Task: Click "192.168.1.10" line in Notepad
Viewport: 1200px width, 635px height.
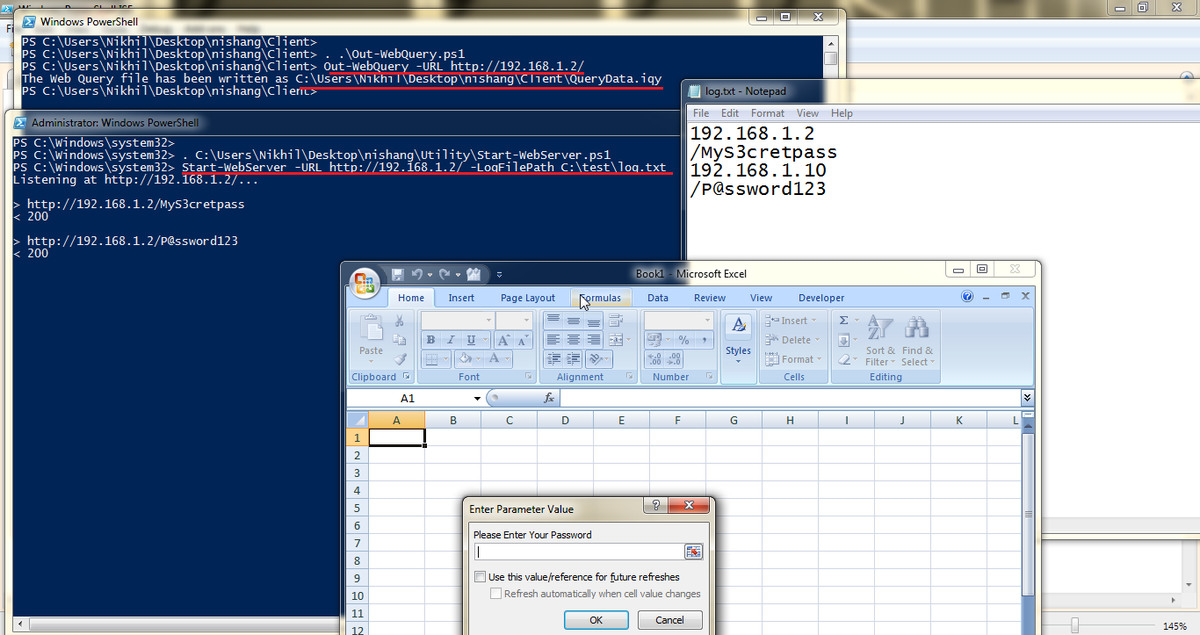Action: (758, 171)
